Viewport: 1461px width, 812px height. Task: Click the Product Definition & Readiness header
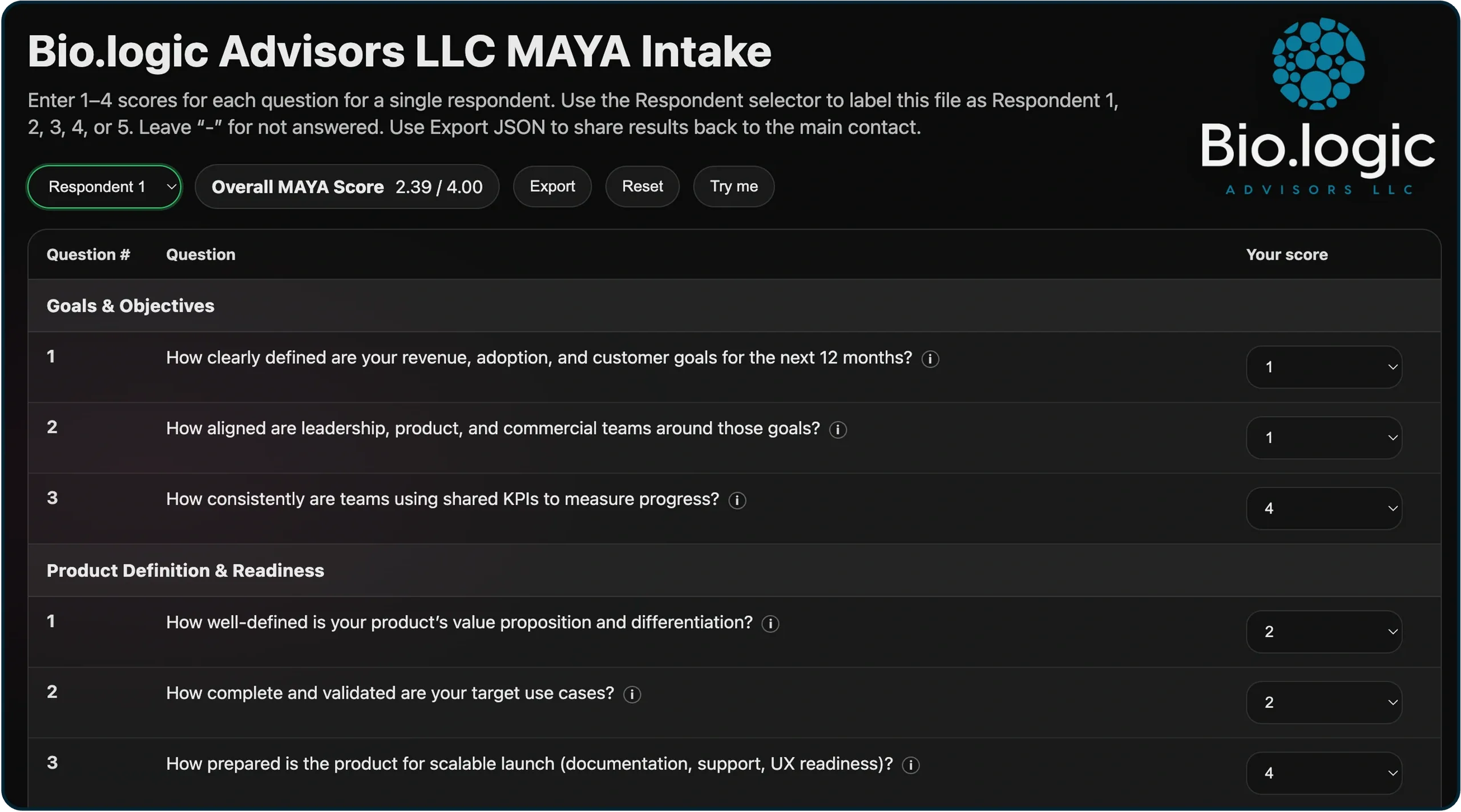click(185, 571)
